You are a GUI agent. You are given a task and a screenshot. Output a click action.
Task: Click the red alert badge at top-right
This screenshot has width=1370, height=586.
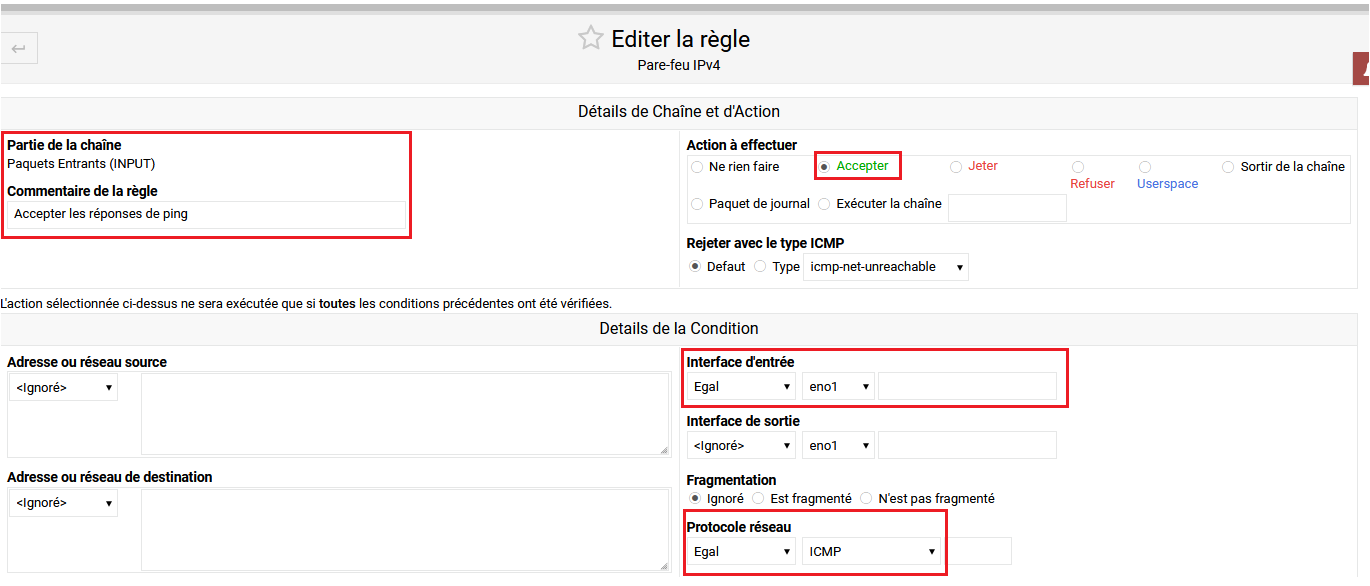[x=1364, y=68]
